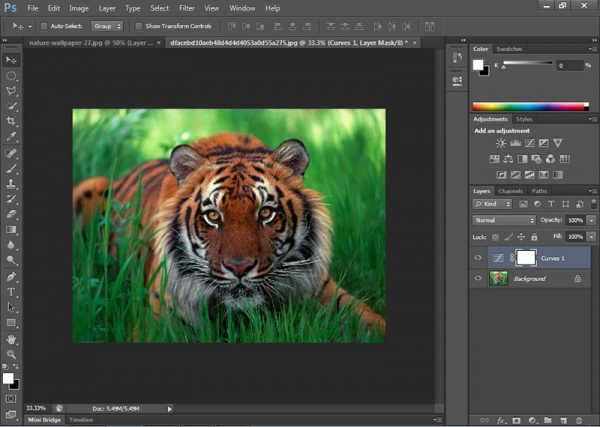Open the Mini Bridge panel
This screenshot has width=600, height=427.
pyautogui.click(x=42, y=422)
